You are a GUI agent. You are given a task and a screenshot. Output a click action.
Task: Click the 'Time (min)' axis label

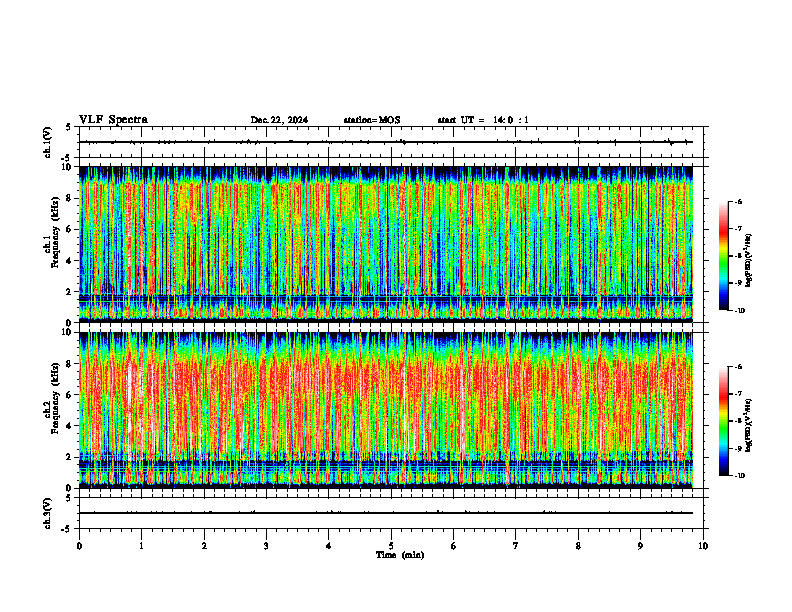coord(400,555)
